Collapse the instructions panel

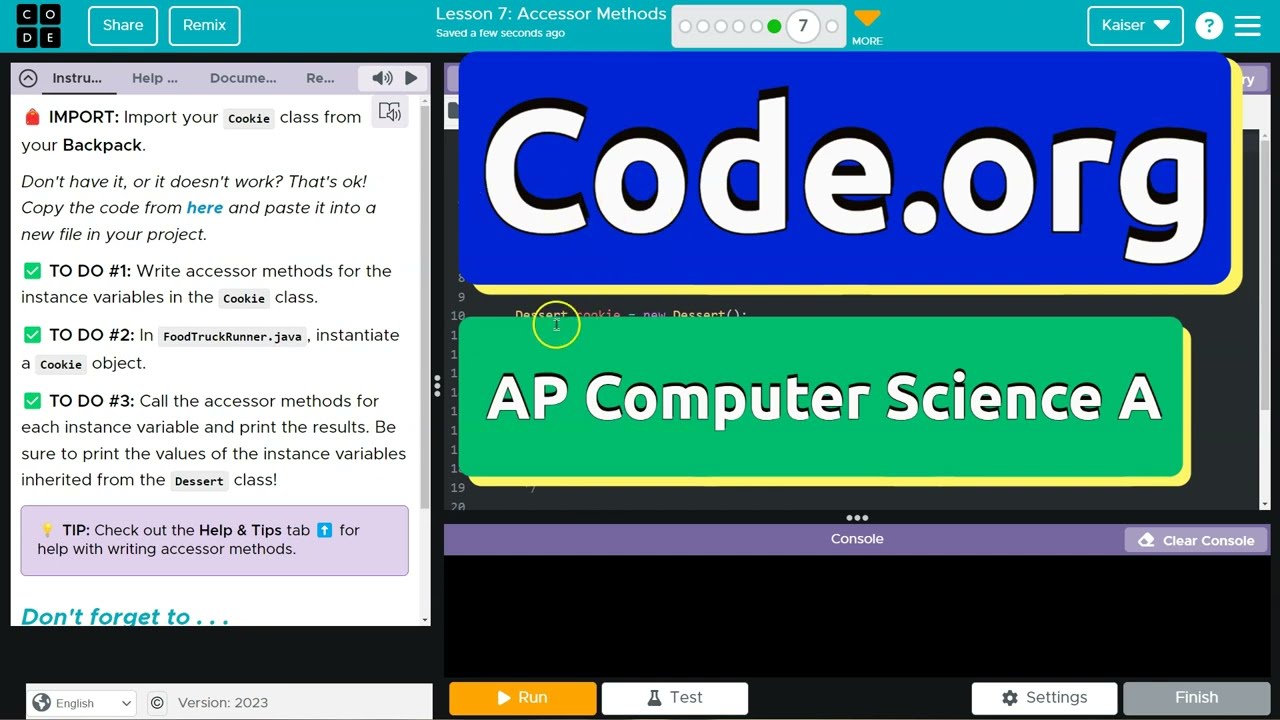click(x=28, y=78)
